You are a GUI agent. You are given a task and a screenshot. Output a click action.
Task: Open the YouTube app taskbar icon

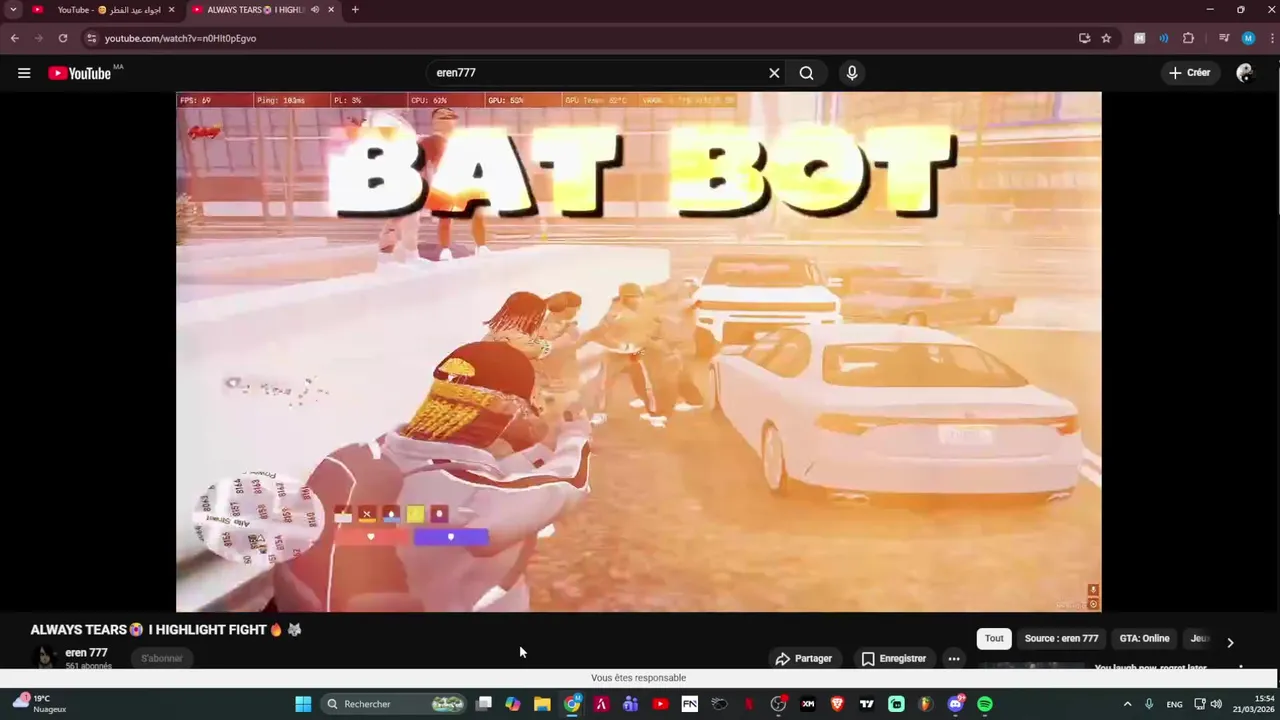(x=660, y=704)
